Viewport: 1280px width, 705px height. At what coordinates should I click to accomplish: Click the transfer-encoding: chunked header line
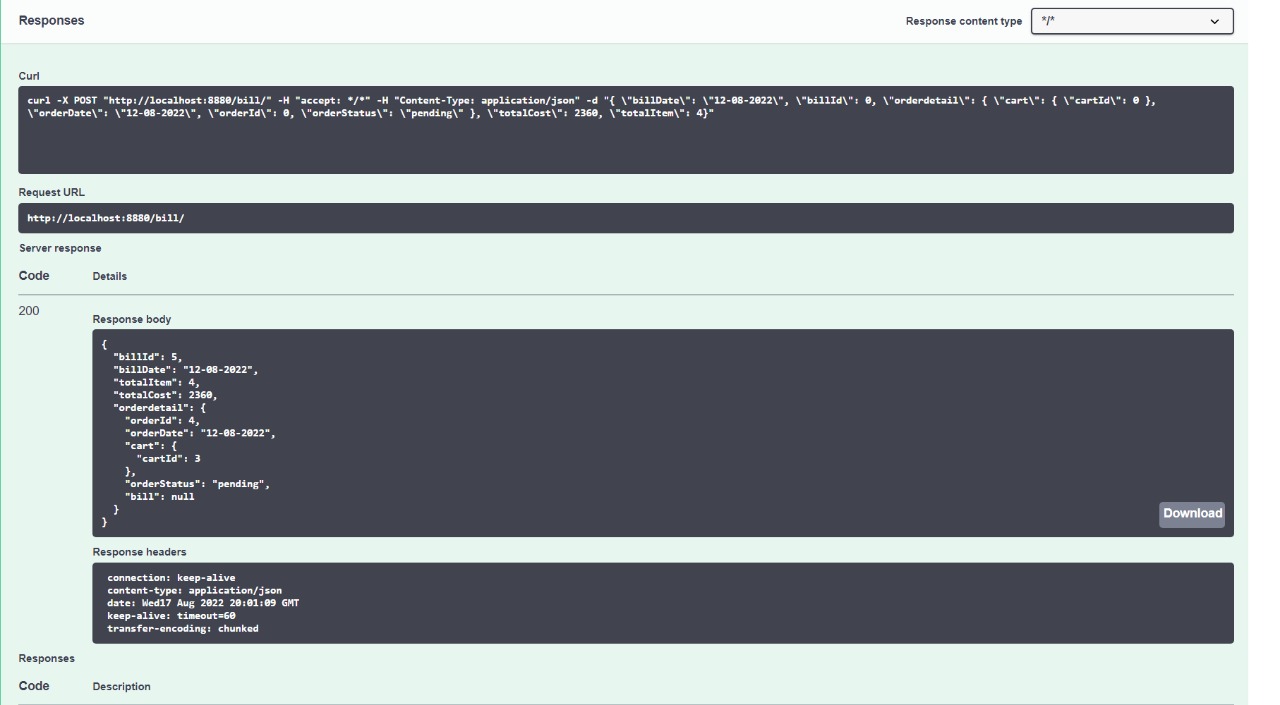[x=182, y=629]
